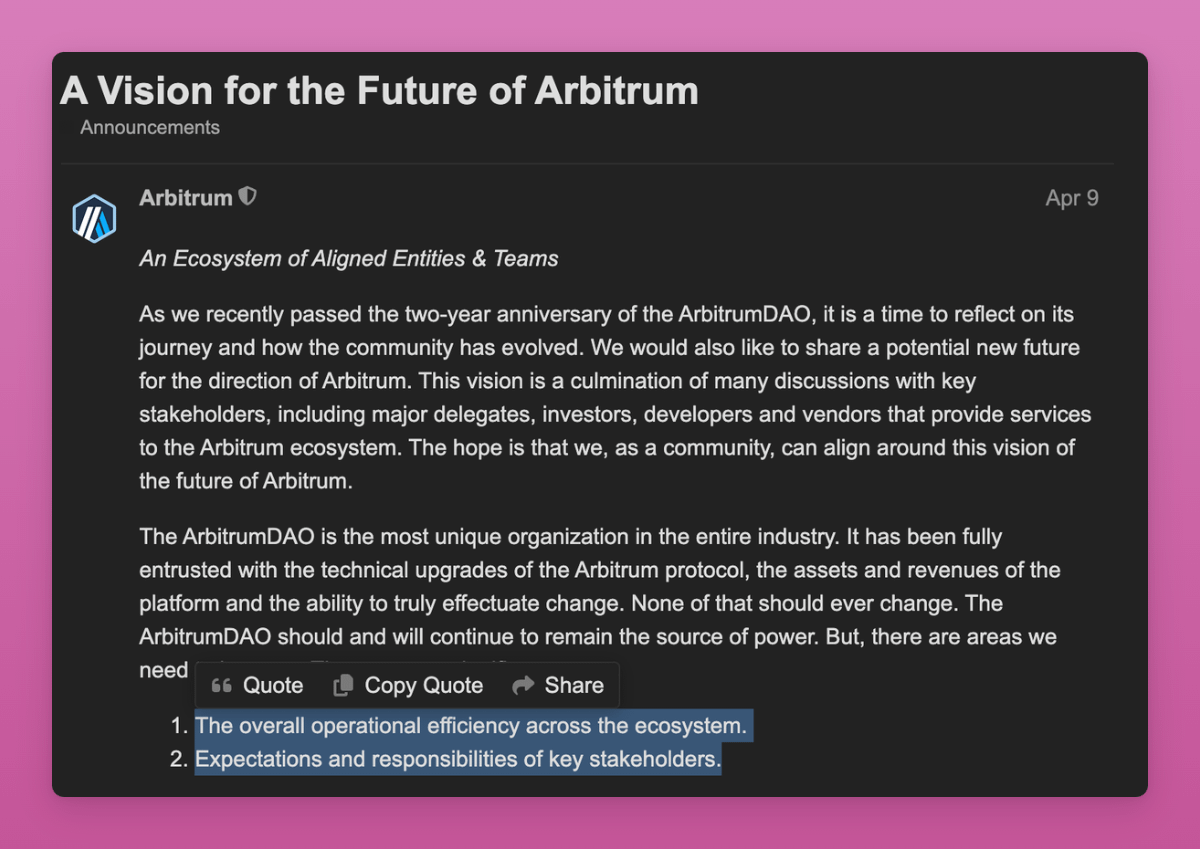
Task: Open the Share option
Action: [x=558, y=685]
